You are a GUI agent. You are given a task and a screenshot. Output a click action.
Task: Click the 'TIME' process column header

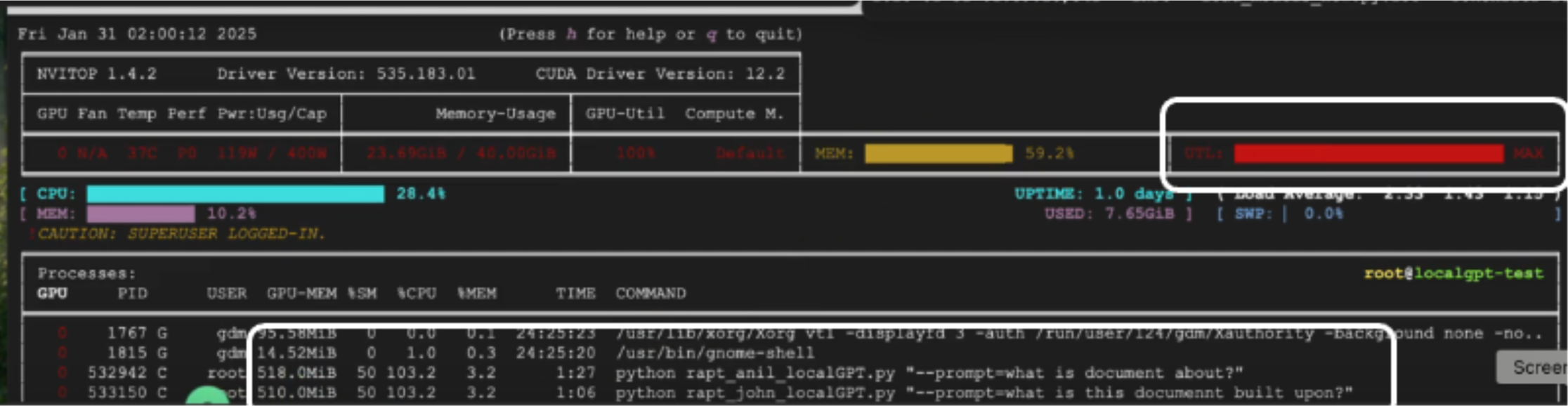point(575,293)
